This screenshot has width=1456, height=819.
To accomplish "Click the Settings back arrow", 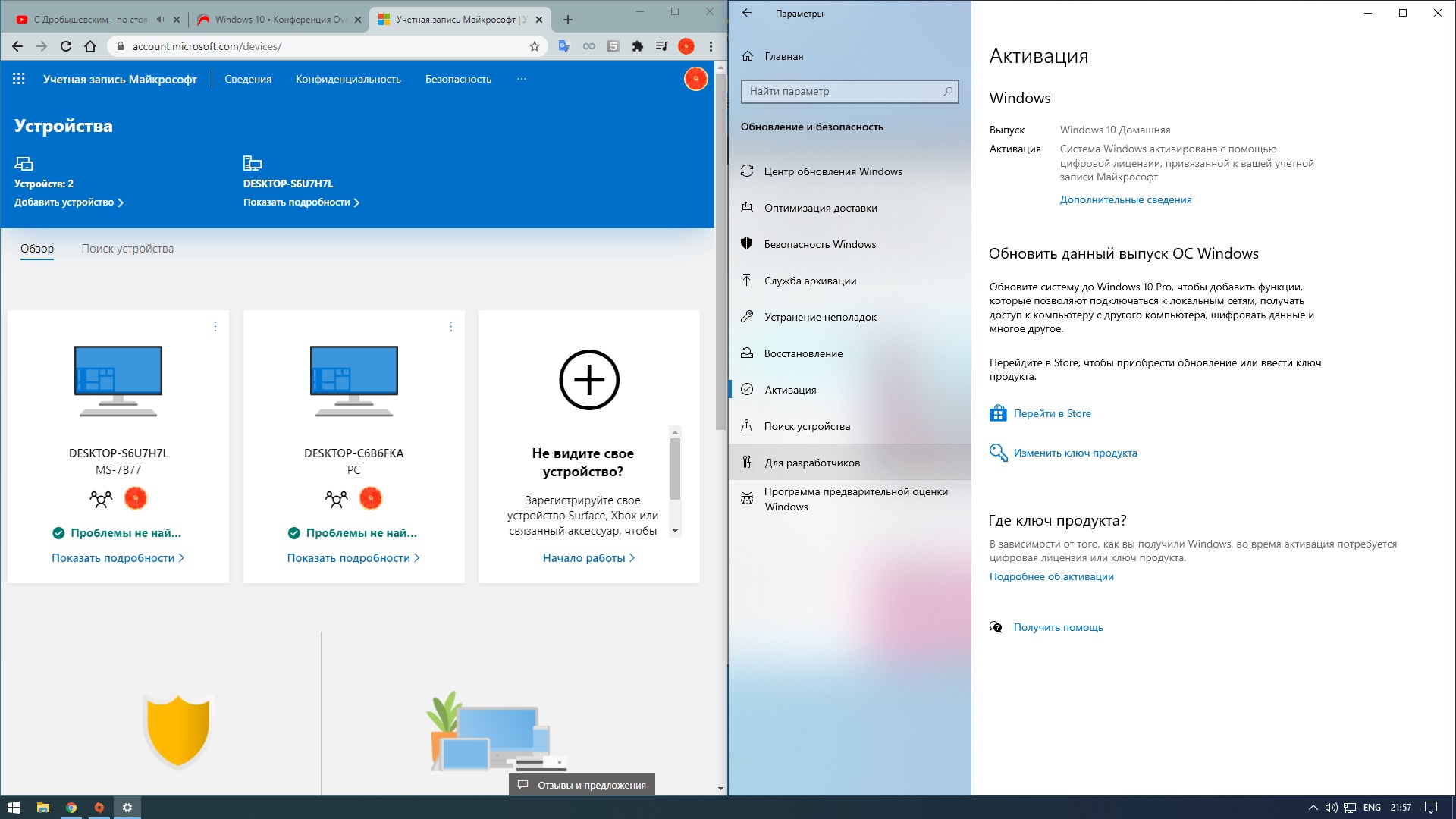I will (x=747, y=13).
